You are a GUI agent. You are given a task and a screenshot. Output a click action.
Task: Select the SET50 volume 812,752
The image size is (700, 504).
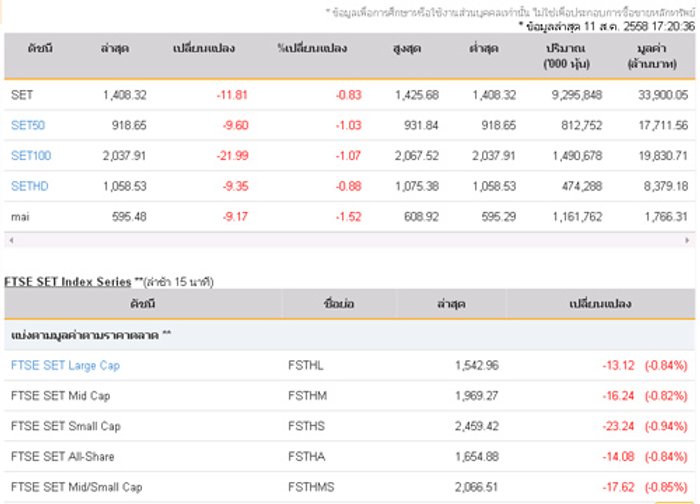582,125
